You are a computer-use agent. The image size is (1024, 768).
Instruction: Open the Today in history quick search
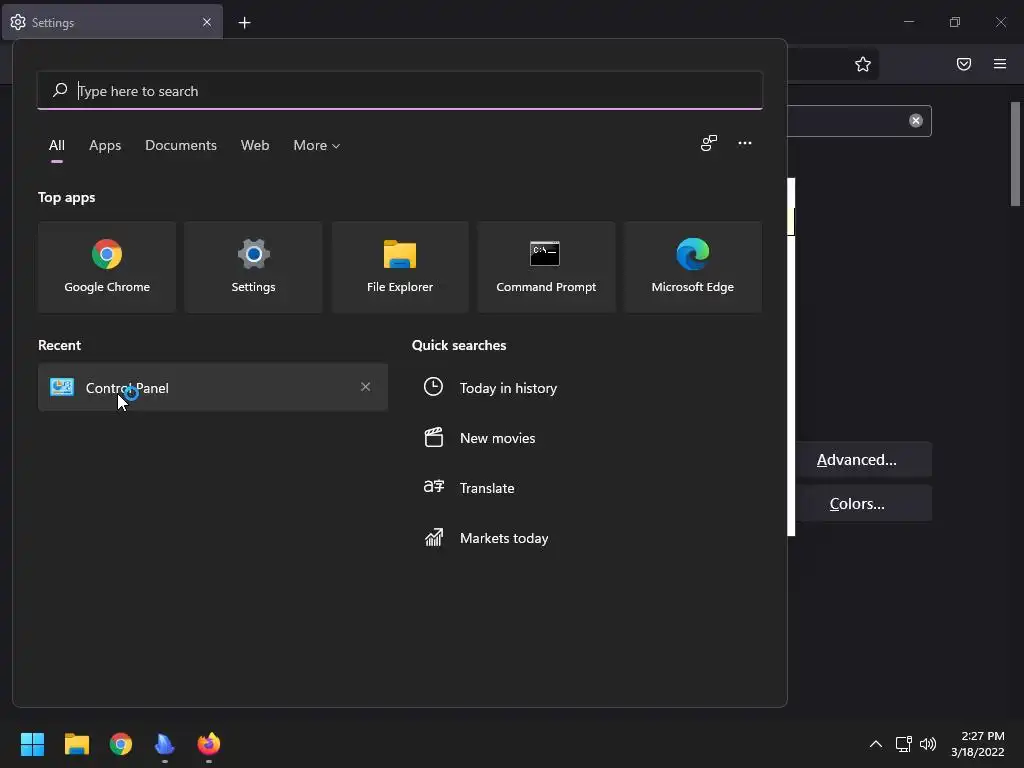pyautogui.click(x=490, y=387)
